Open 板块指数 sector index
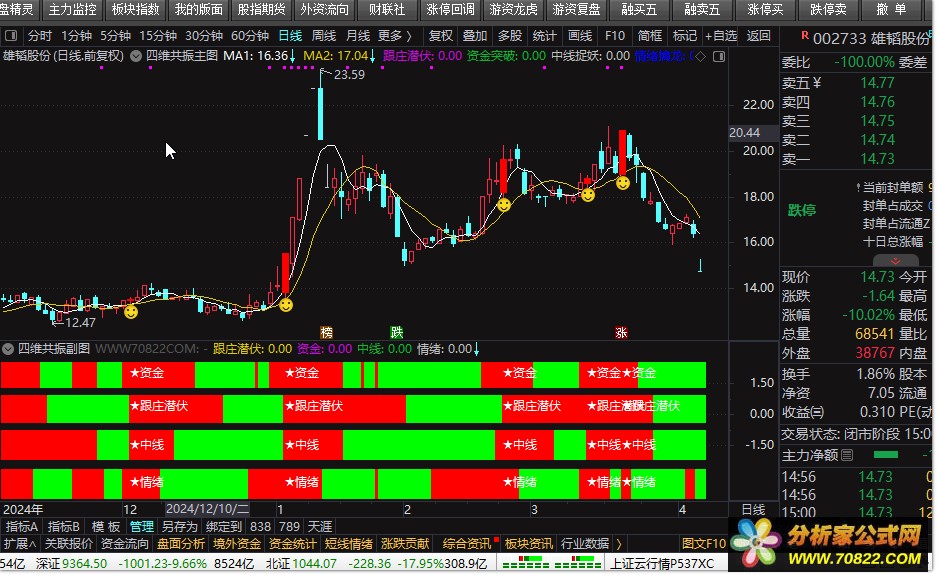 136,10
